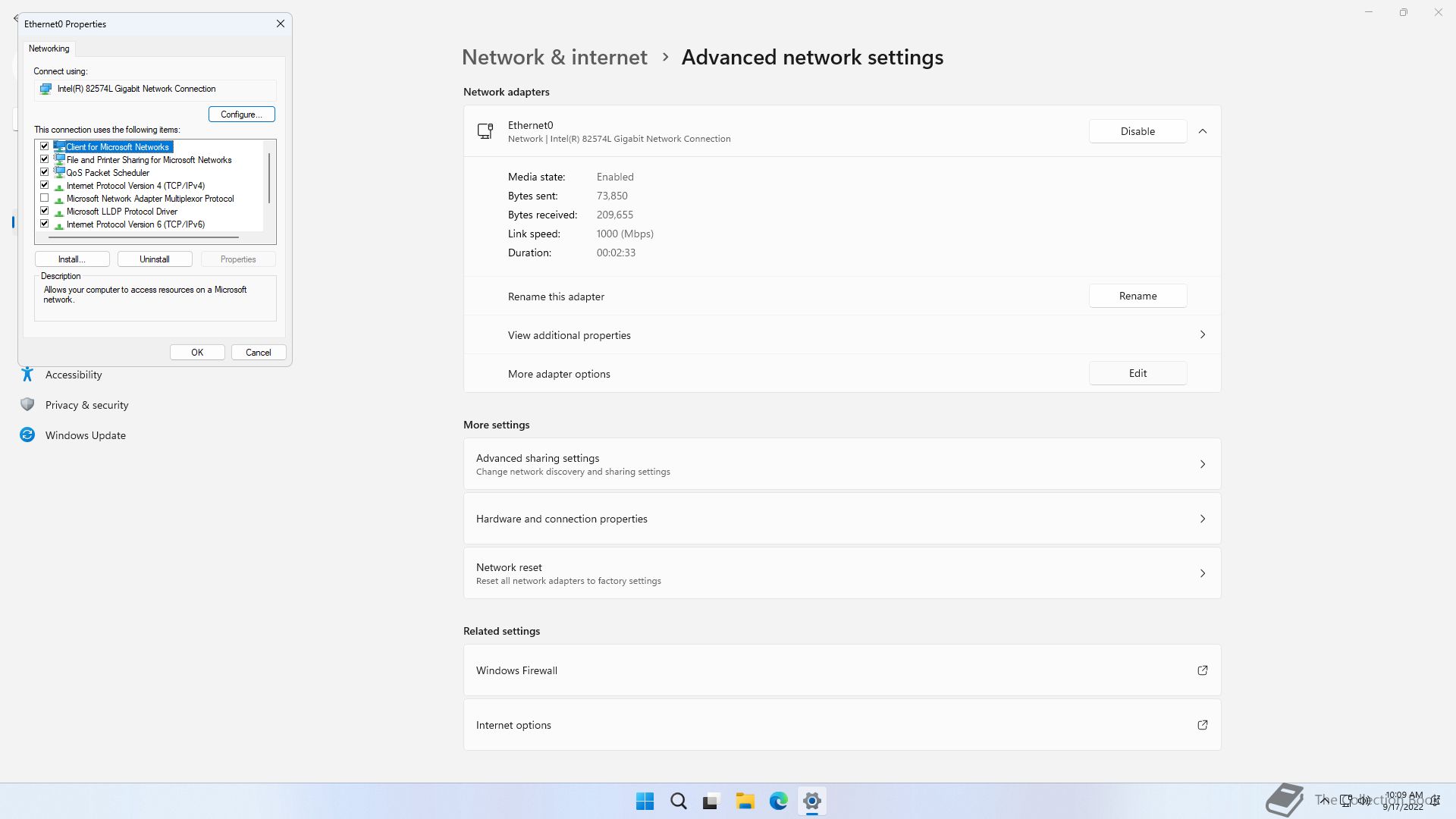Click the Windows Update refresh icon
Viewport: 1456px width, 819px height.
(27, 435)
